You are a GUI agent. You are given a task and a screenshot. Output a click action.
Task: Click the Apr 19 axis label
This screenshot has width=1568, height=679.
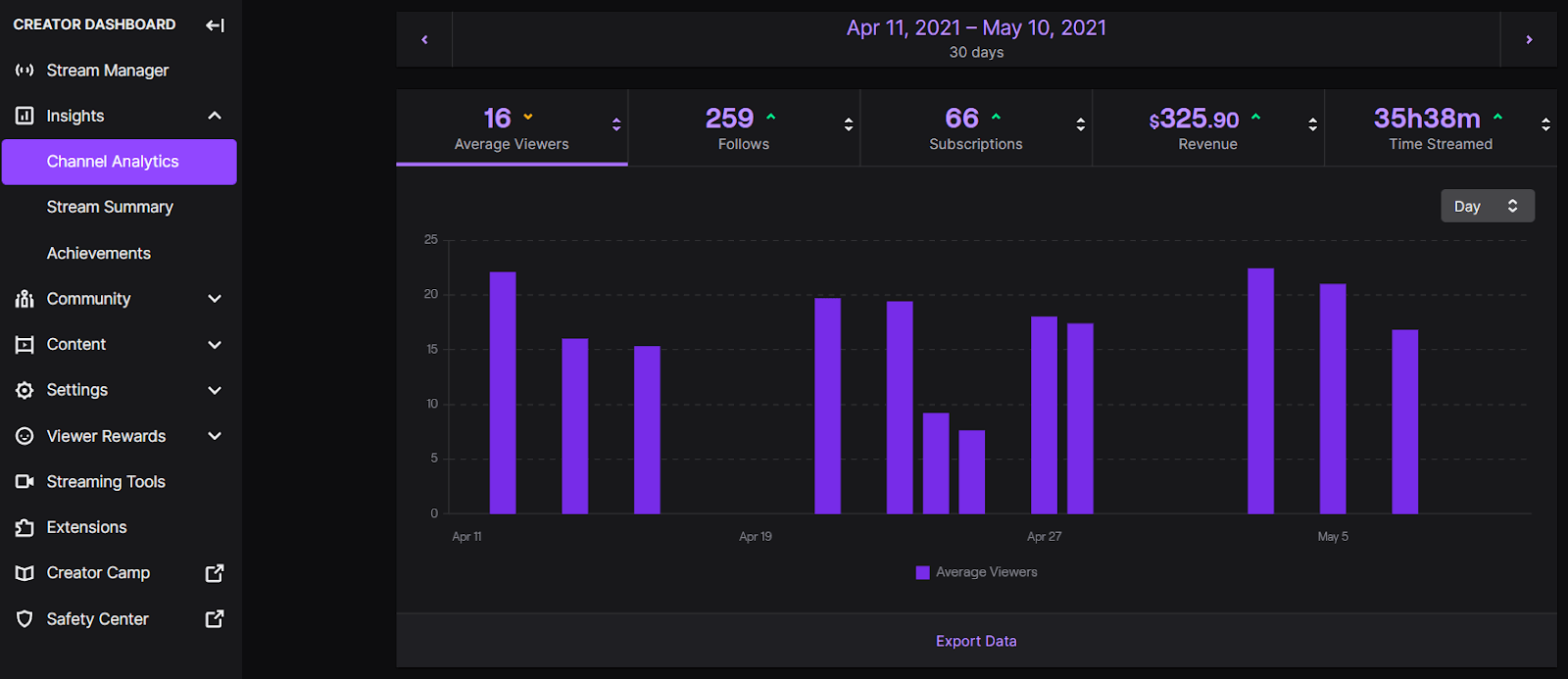pyautogui.click(x=756, y=537)
